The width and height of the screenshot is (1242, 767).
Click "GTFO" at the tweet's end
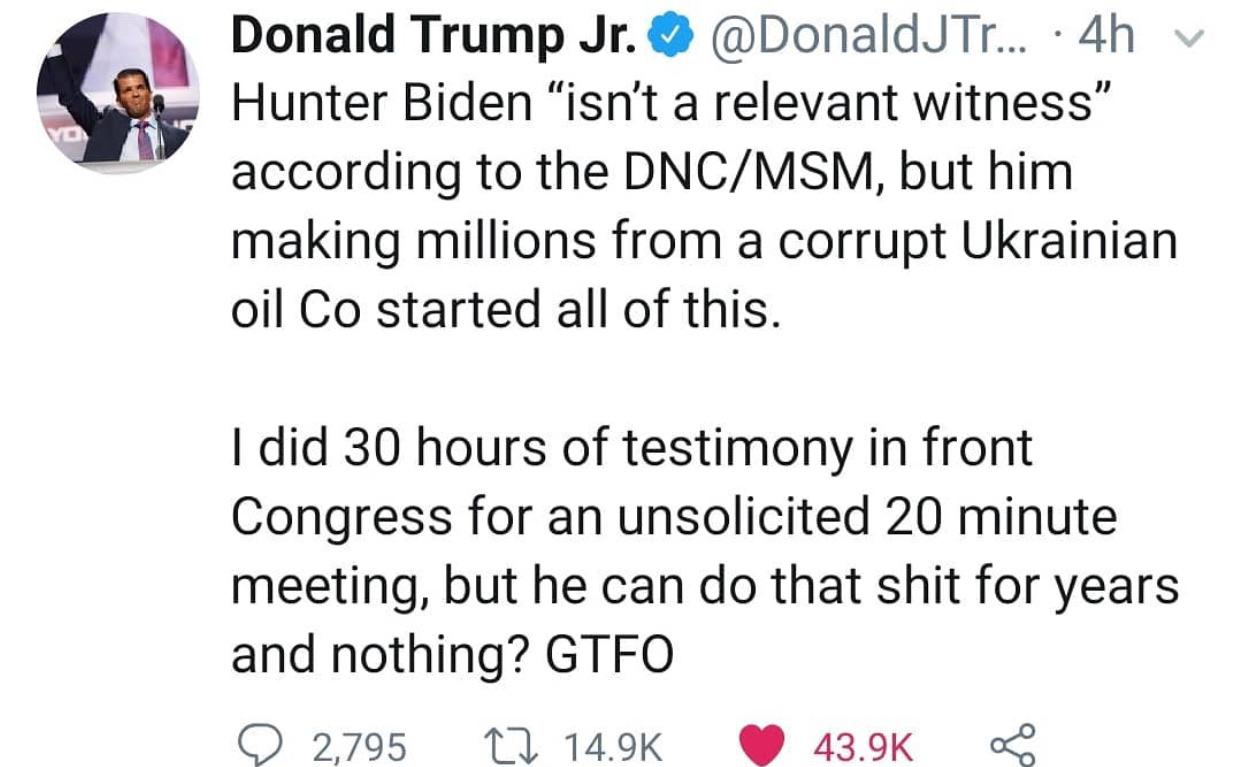pos(610,656)
